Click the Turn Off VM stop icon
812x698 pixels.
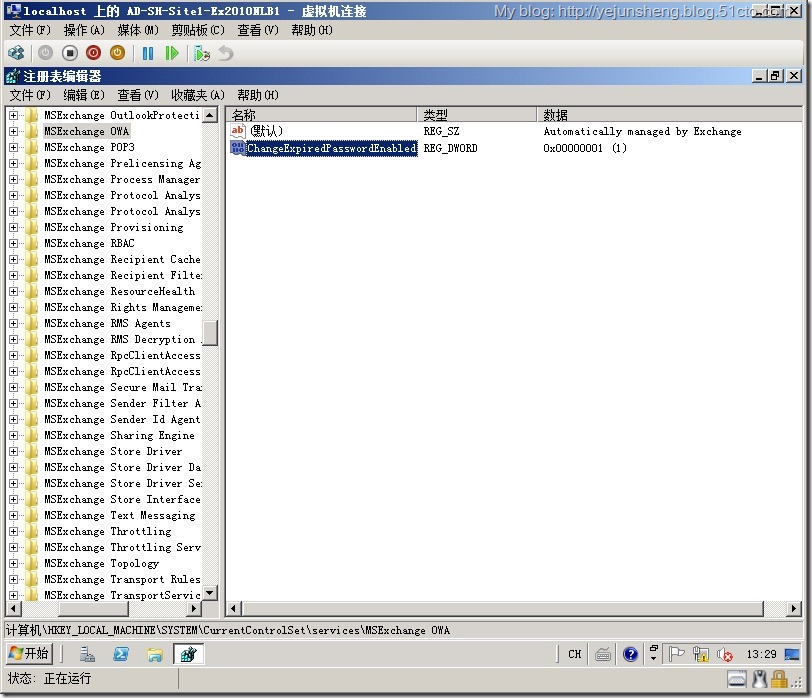click(69, 53)
